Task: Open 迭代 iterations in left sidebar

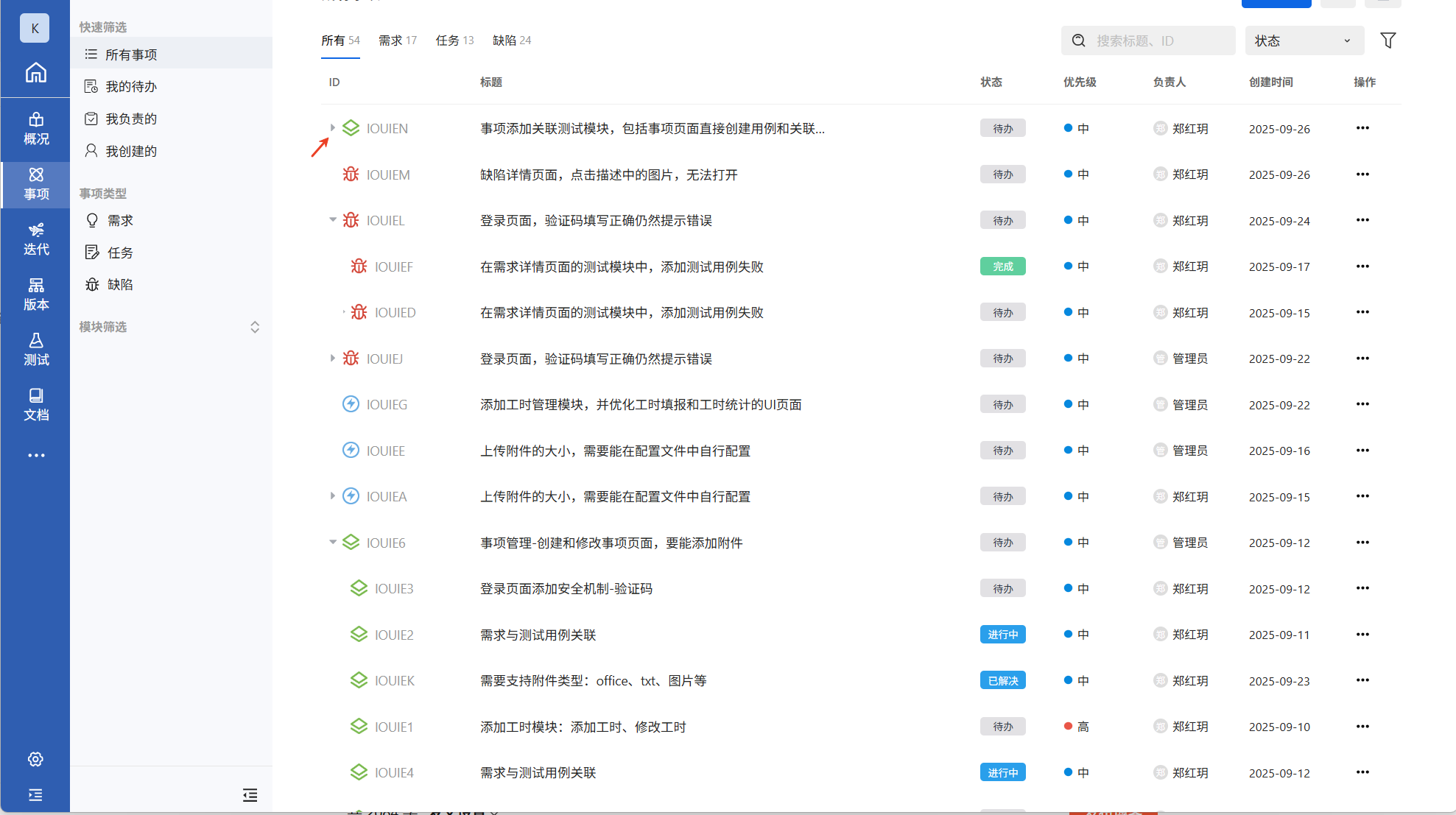Action: (x=35, y=239)
